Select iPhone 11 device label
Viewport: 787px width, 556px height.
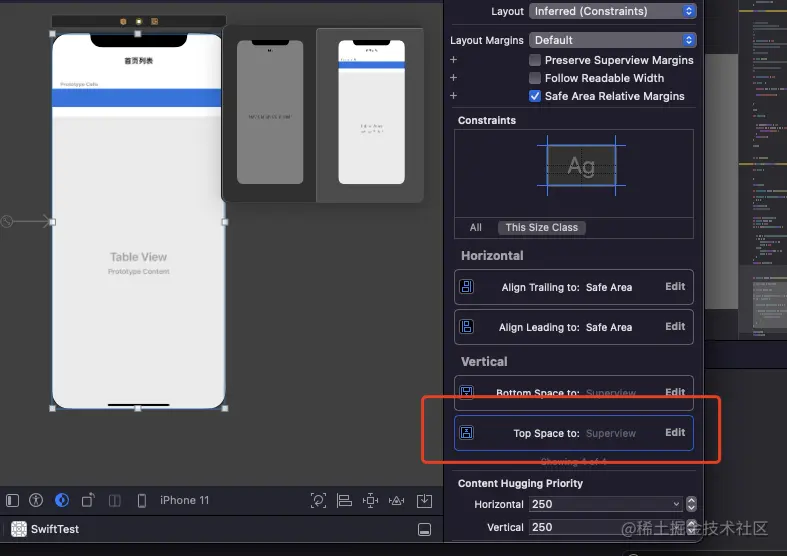coord(184,500)
